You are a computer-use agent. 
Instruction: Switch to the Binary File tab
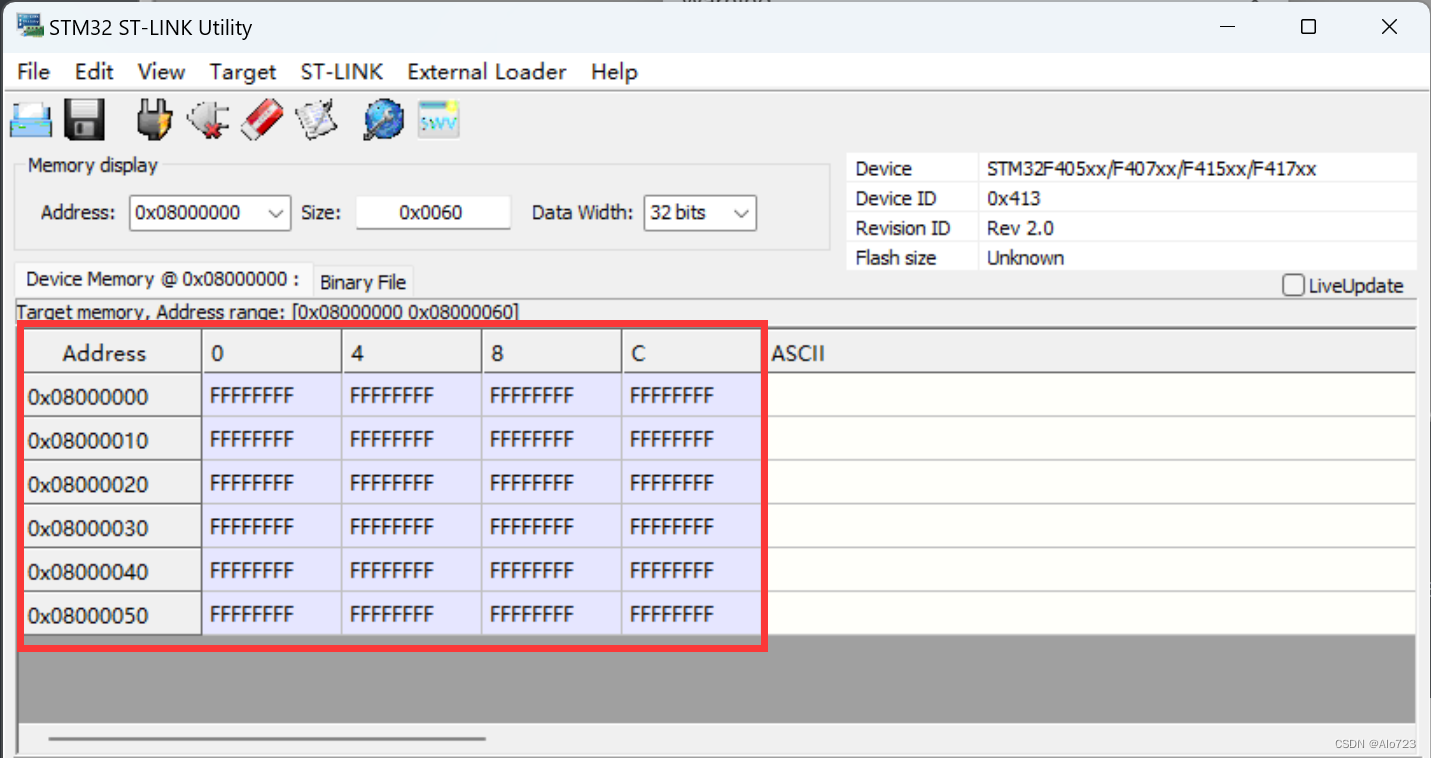point(363,282)
